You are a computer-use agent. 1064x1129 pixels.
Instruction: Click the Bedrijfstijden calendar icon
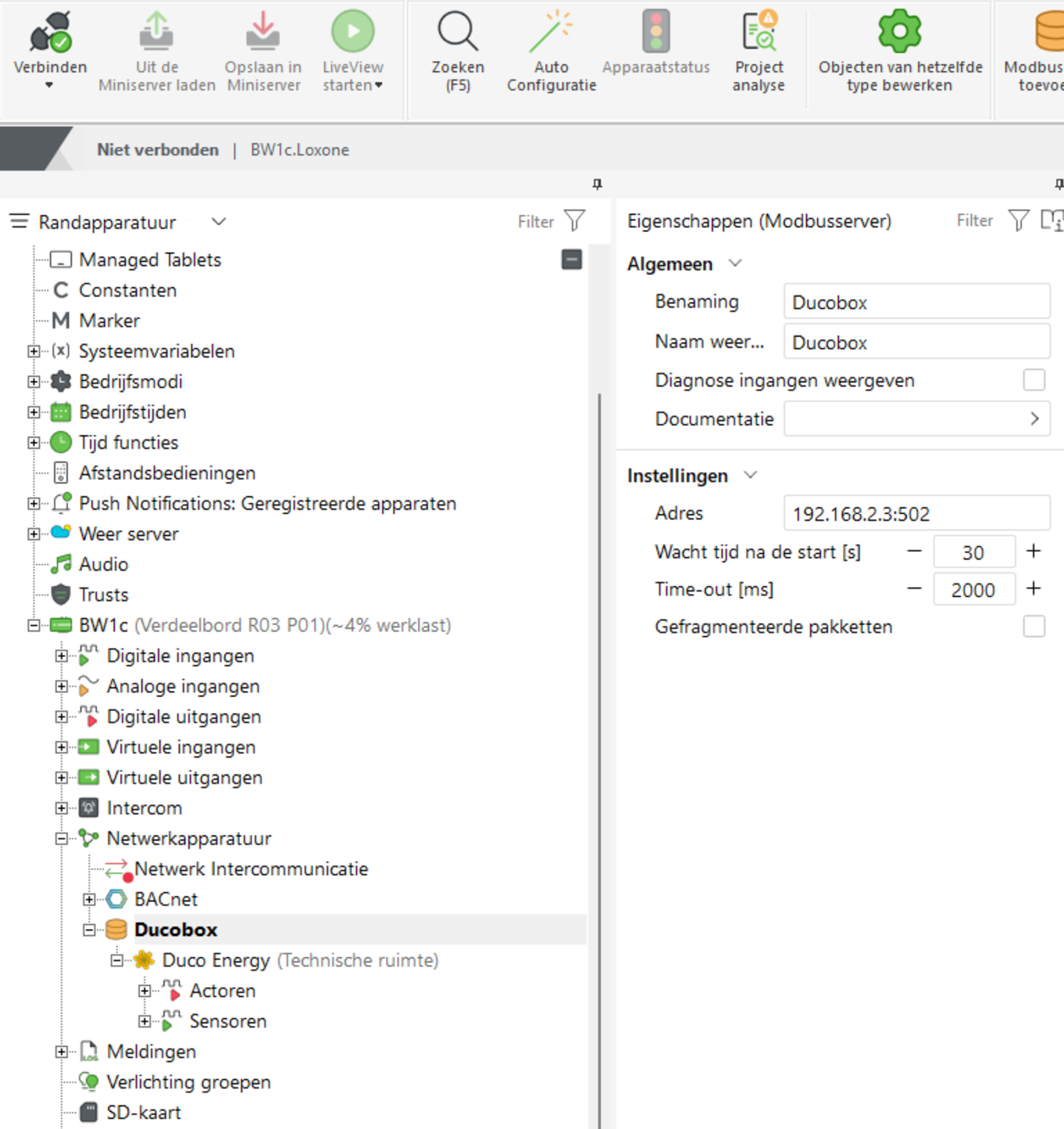61,412
